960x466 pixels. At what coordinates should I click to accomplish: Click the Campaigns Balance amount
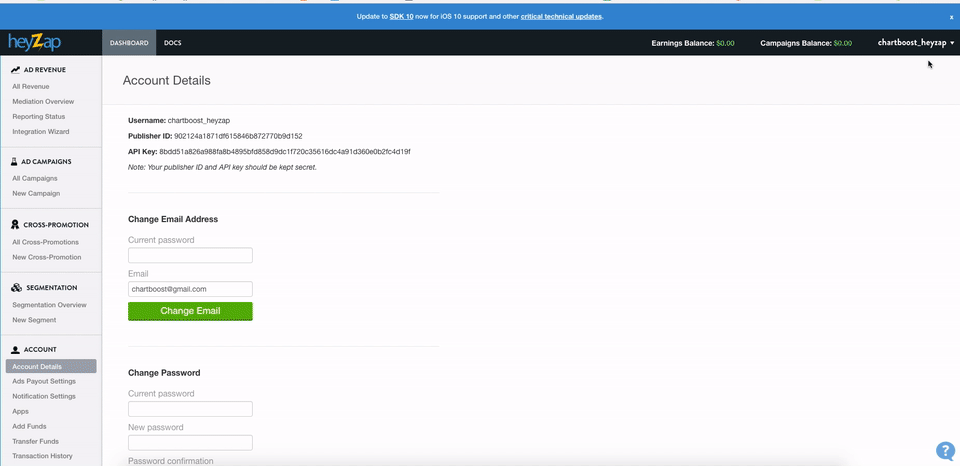(842, 43)
